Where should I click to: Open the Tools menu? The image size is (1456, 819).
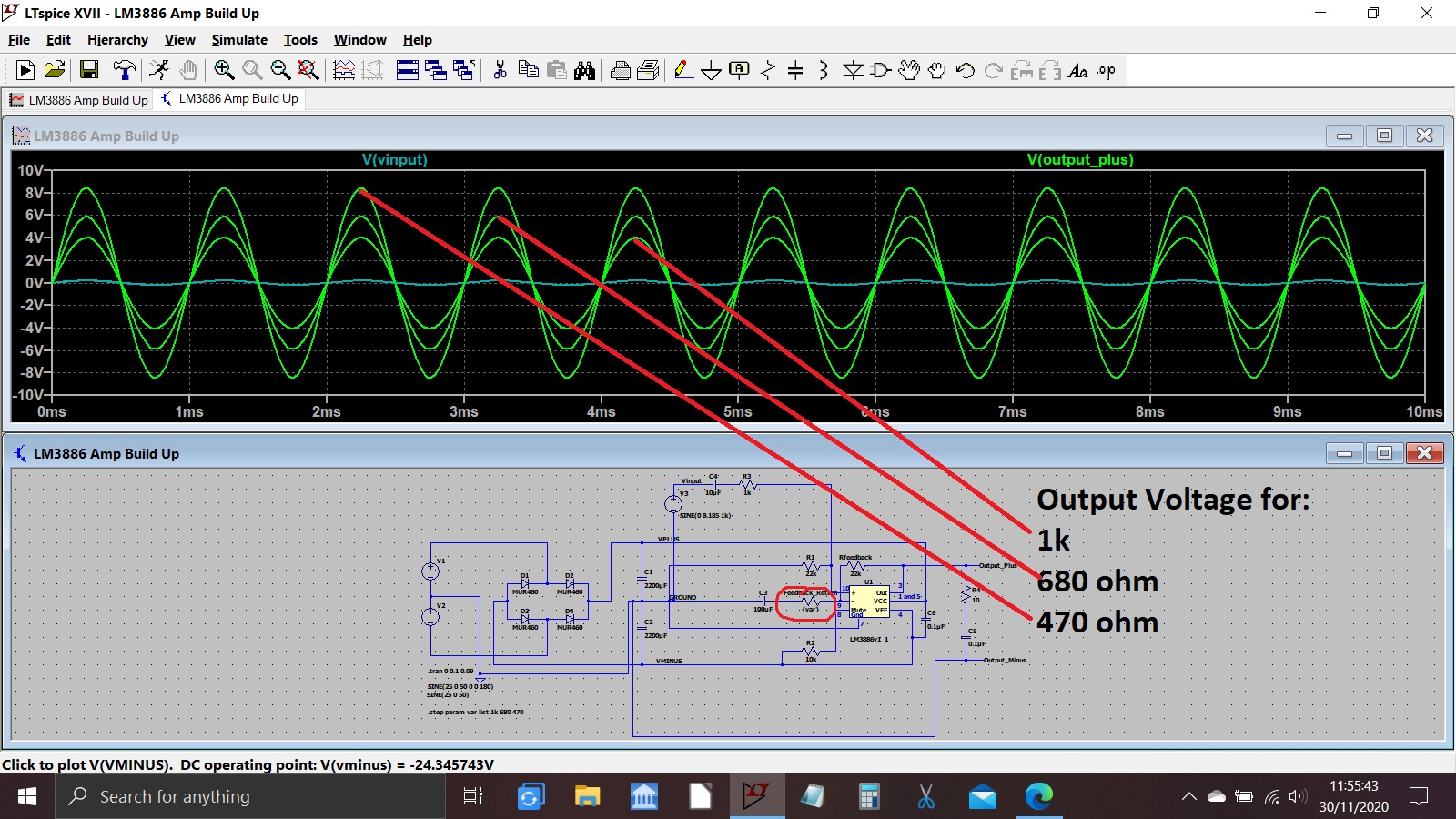[300, 40]
